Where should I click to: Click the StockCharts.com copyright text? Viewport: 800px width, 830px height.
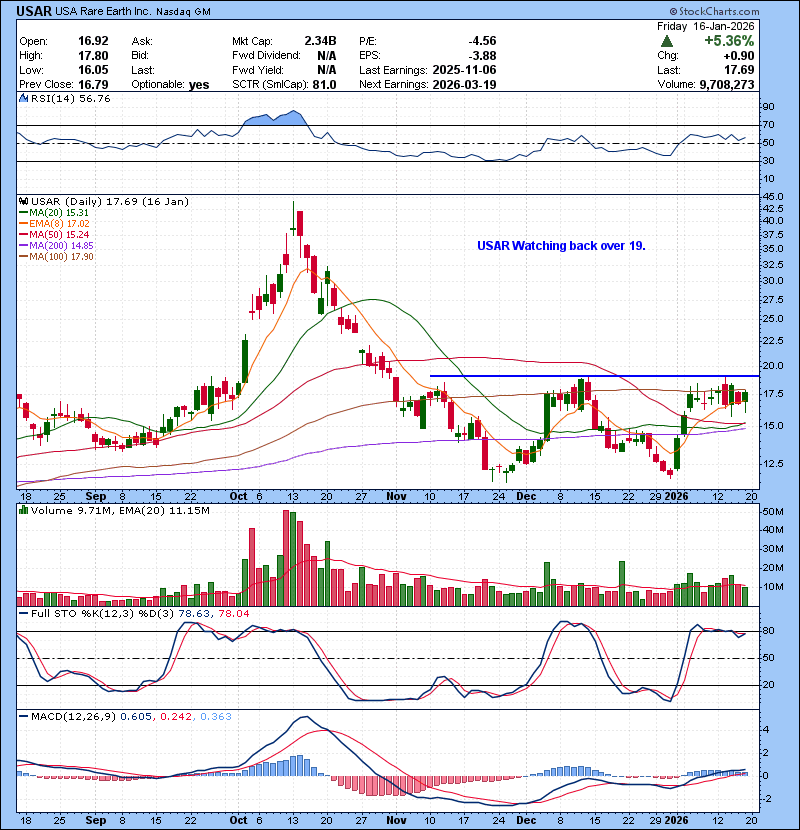714,11
